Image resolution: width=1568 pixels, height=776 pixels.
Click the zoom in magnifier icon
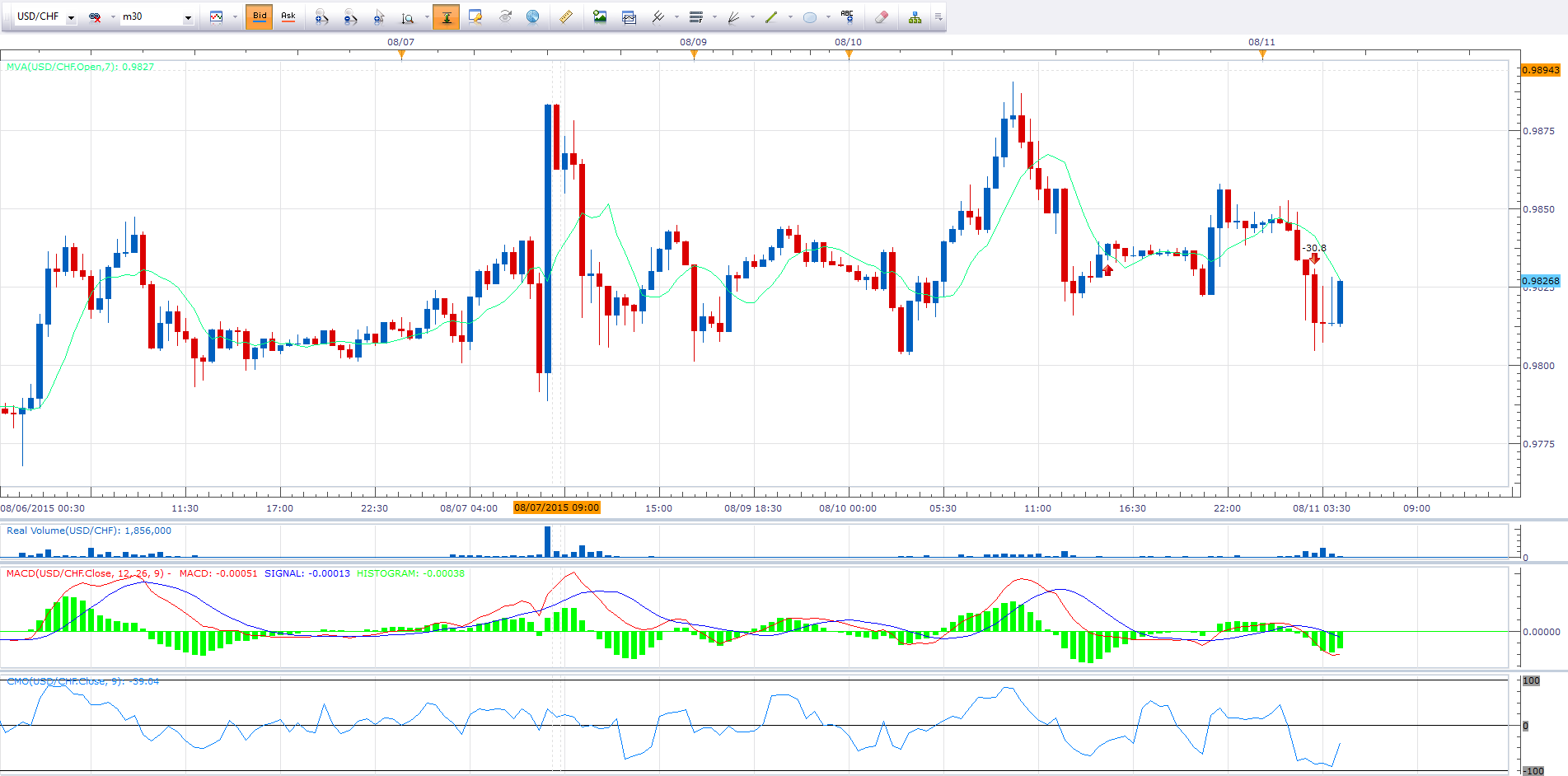[321, 16]
